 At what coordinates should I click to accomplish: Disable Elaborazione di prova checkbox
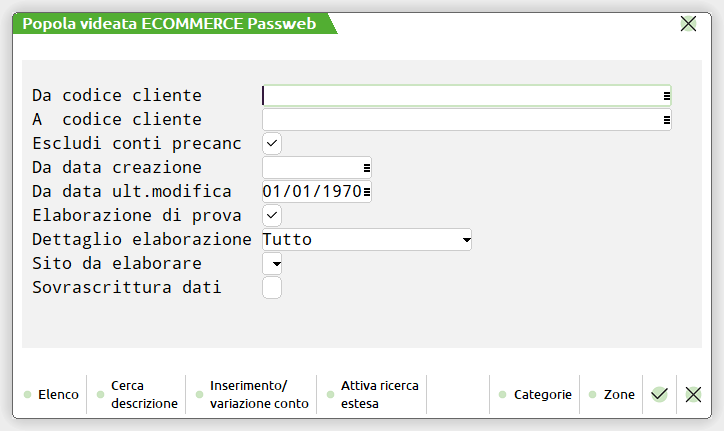pyautogui.click(x=272, y=215)
